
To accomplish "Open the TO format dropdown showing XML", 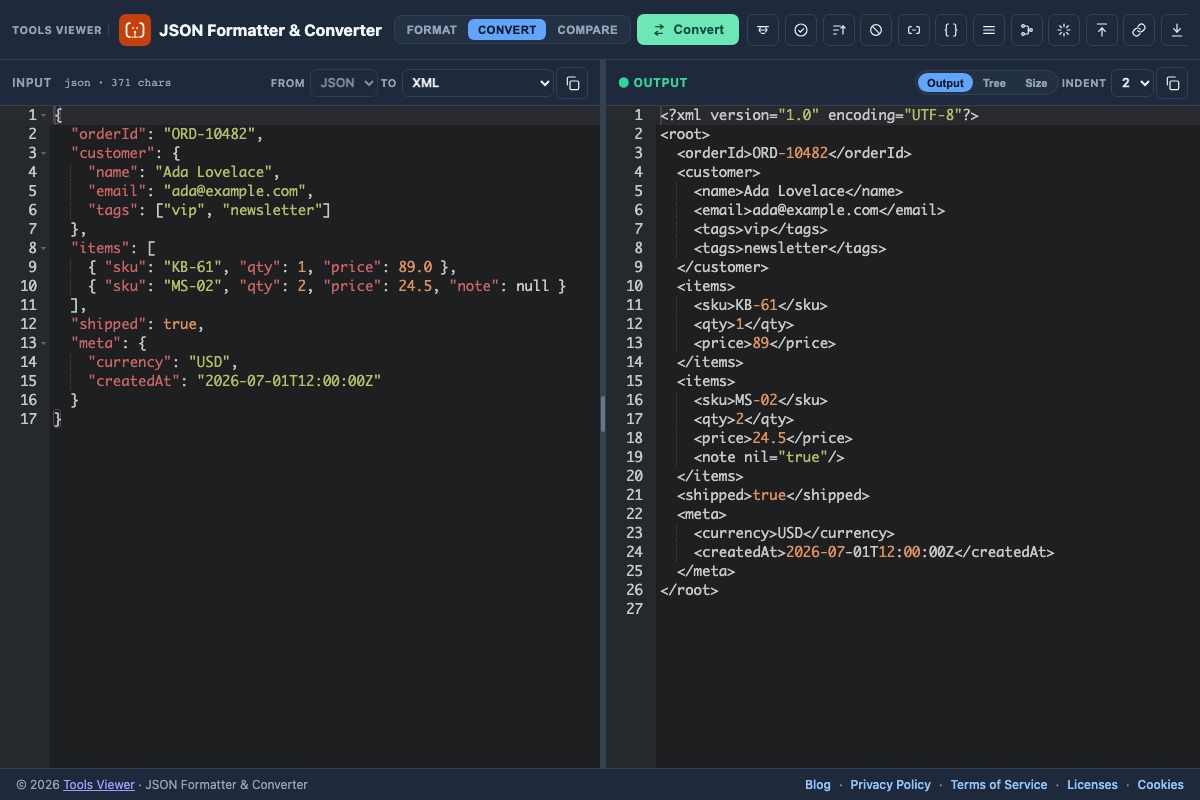I will click(x=478, y=83).
